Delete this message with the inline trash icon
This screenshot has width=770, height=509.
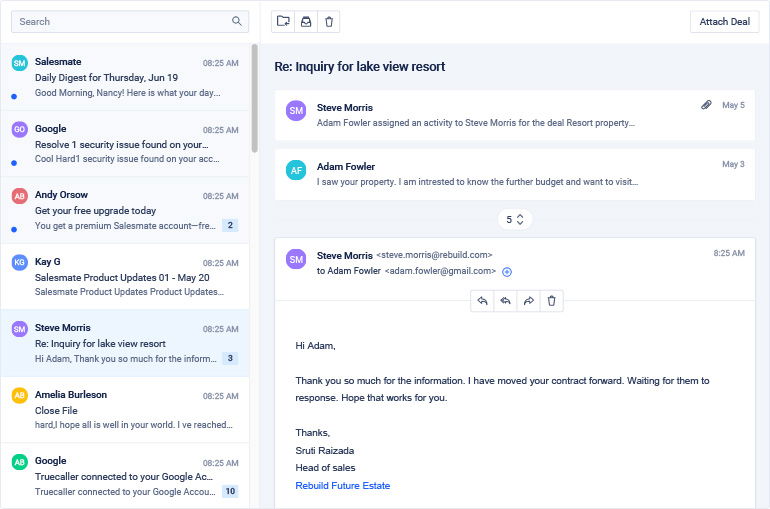click(x=551, y=301)
